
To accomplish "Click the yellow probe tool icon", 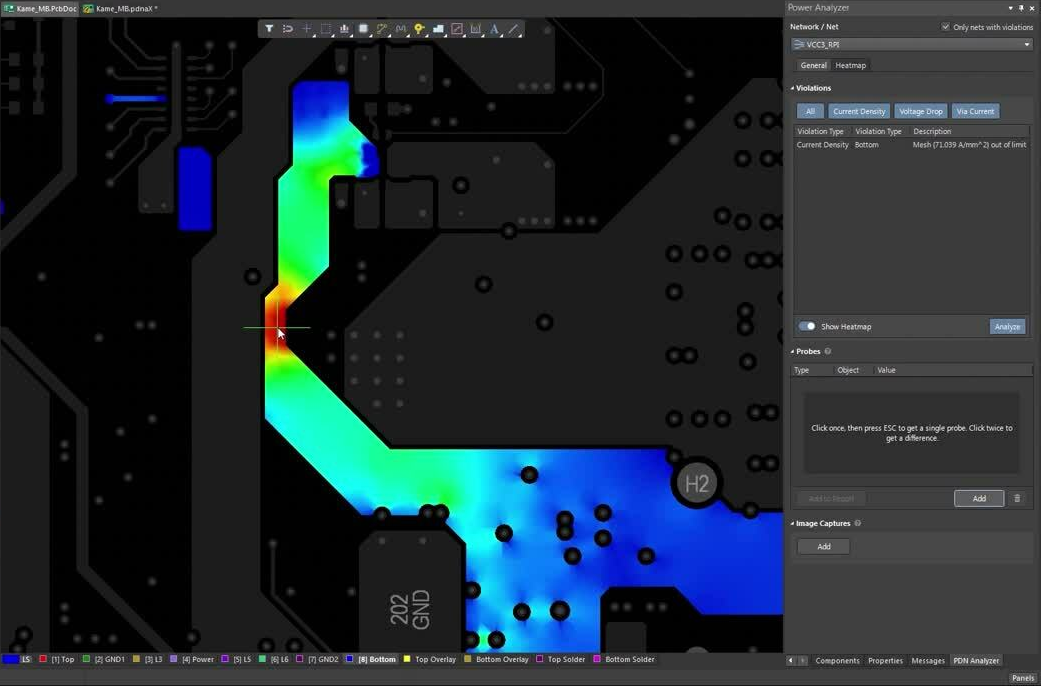I will tap(418, 28).
